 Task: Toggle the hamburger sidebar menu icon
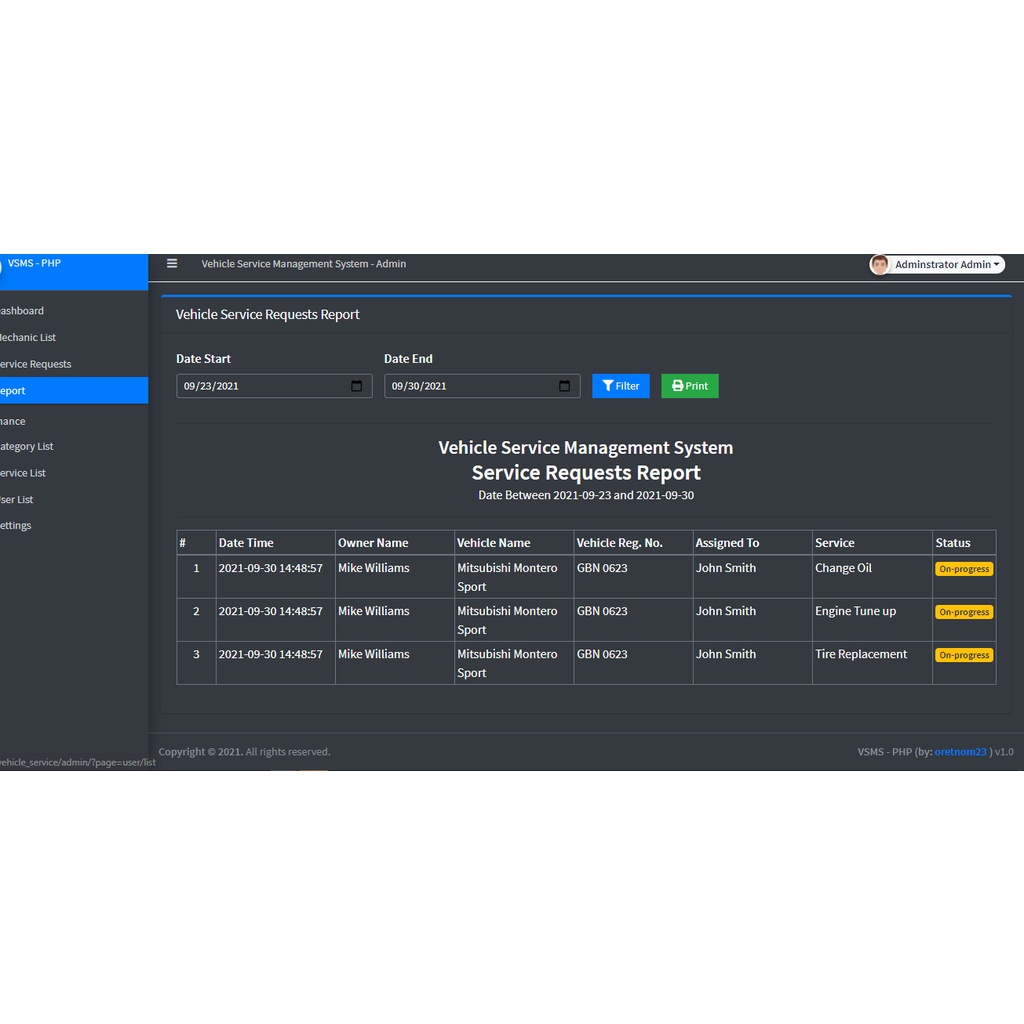tap(172, 264)
